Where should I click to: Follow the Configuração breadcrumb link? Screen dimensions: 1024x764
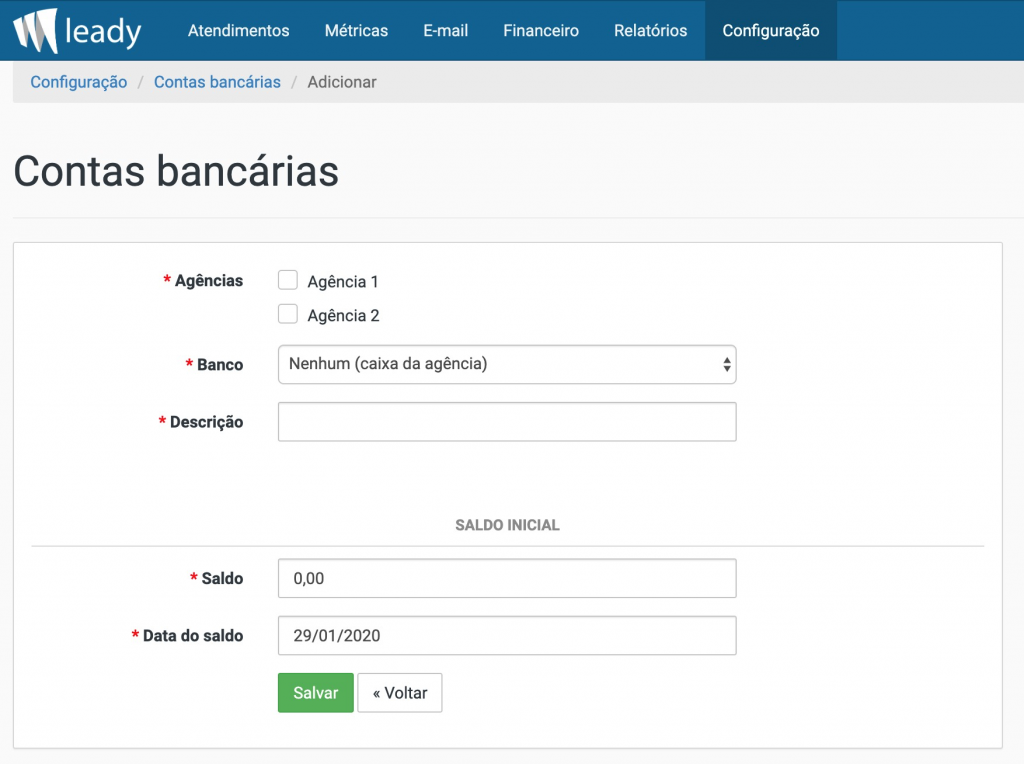tap(78, 82)
